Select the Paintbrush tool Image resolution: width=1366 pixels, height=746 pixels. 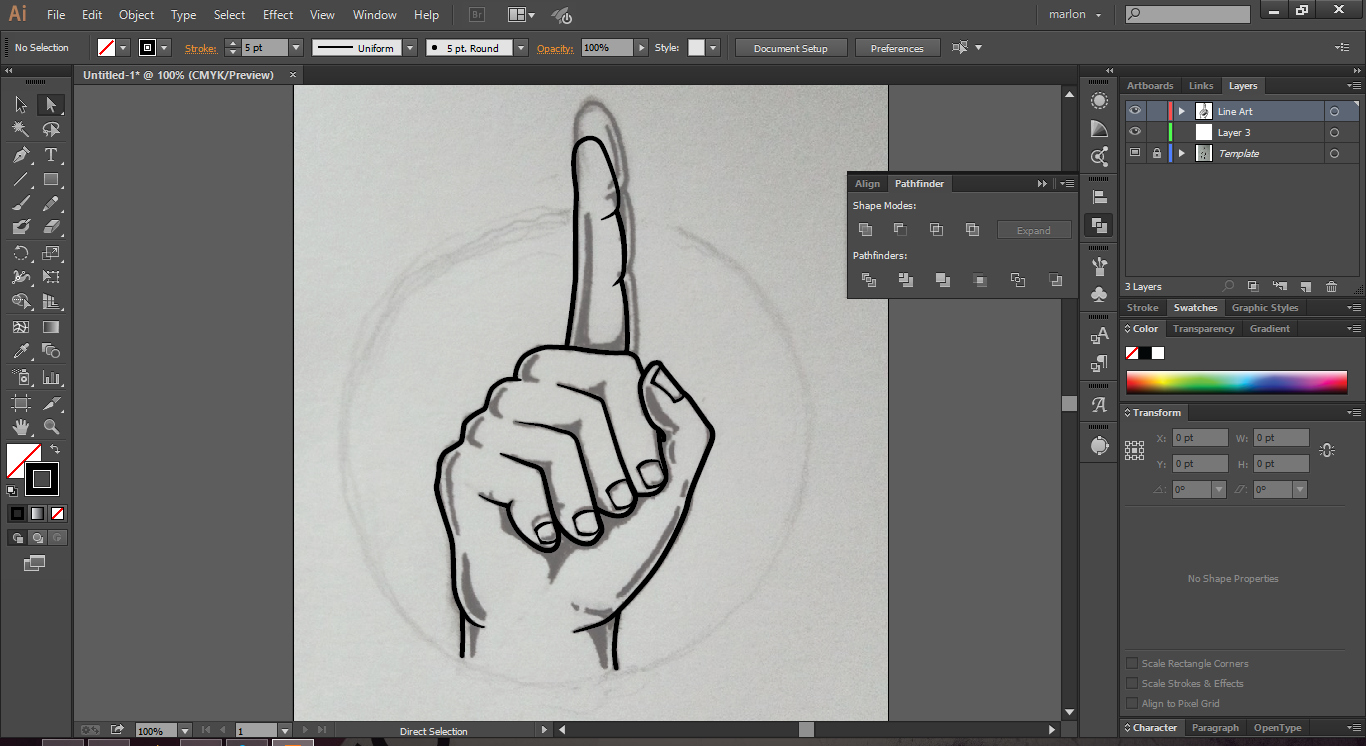[21, 204]
